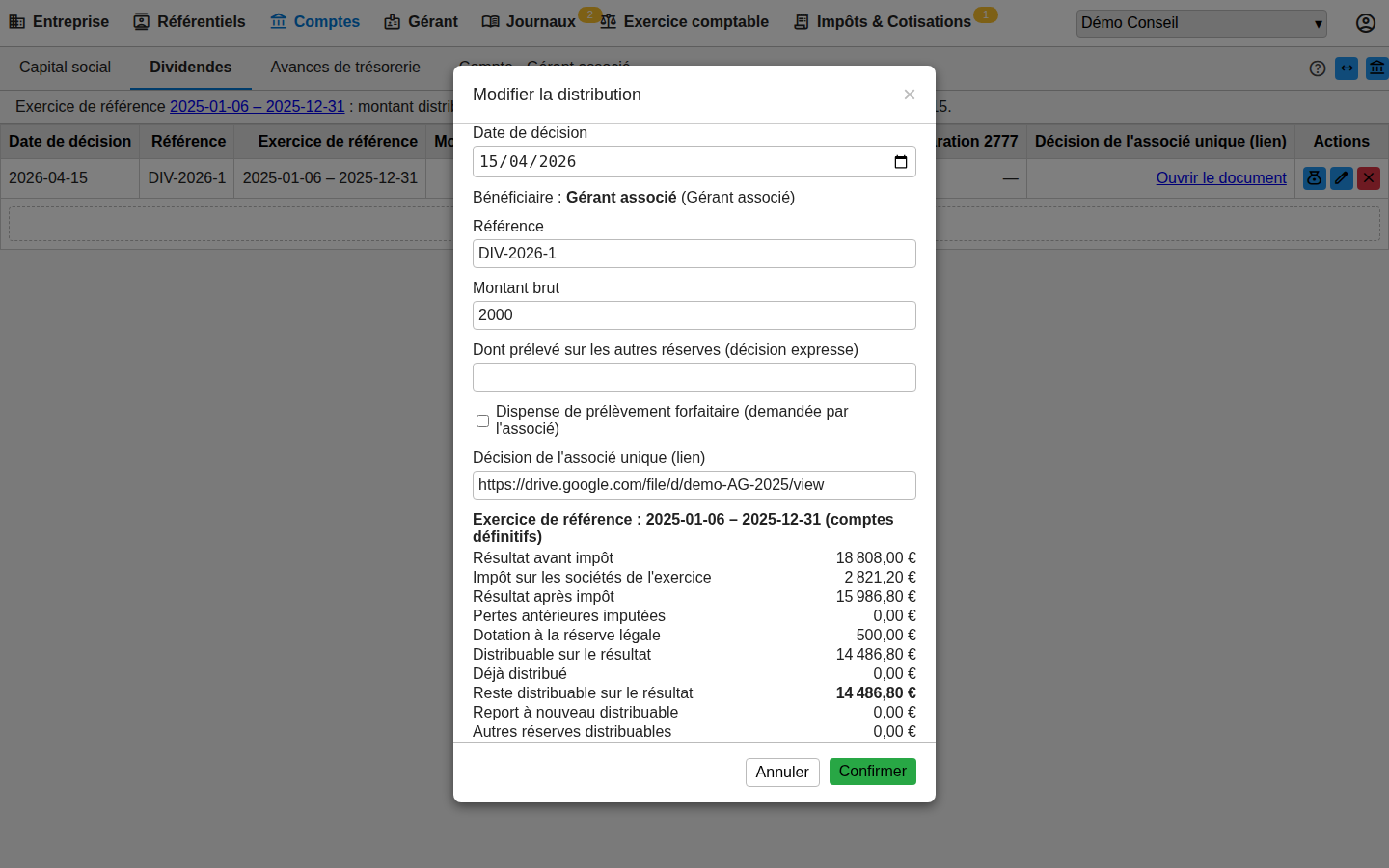Image resolution: width=1389 pixels, height=868 pixels.
Task: Click the Impôt sur les sociétés value 2 821,20 €
Action: 880,578
